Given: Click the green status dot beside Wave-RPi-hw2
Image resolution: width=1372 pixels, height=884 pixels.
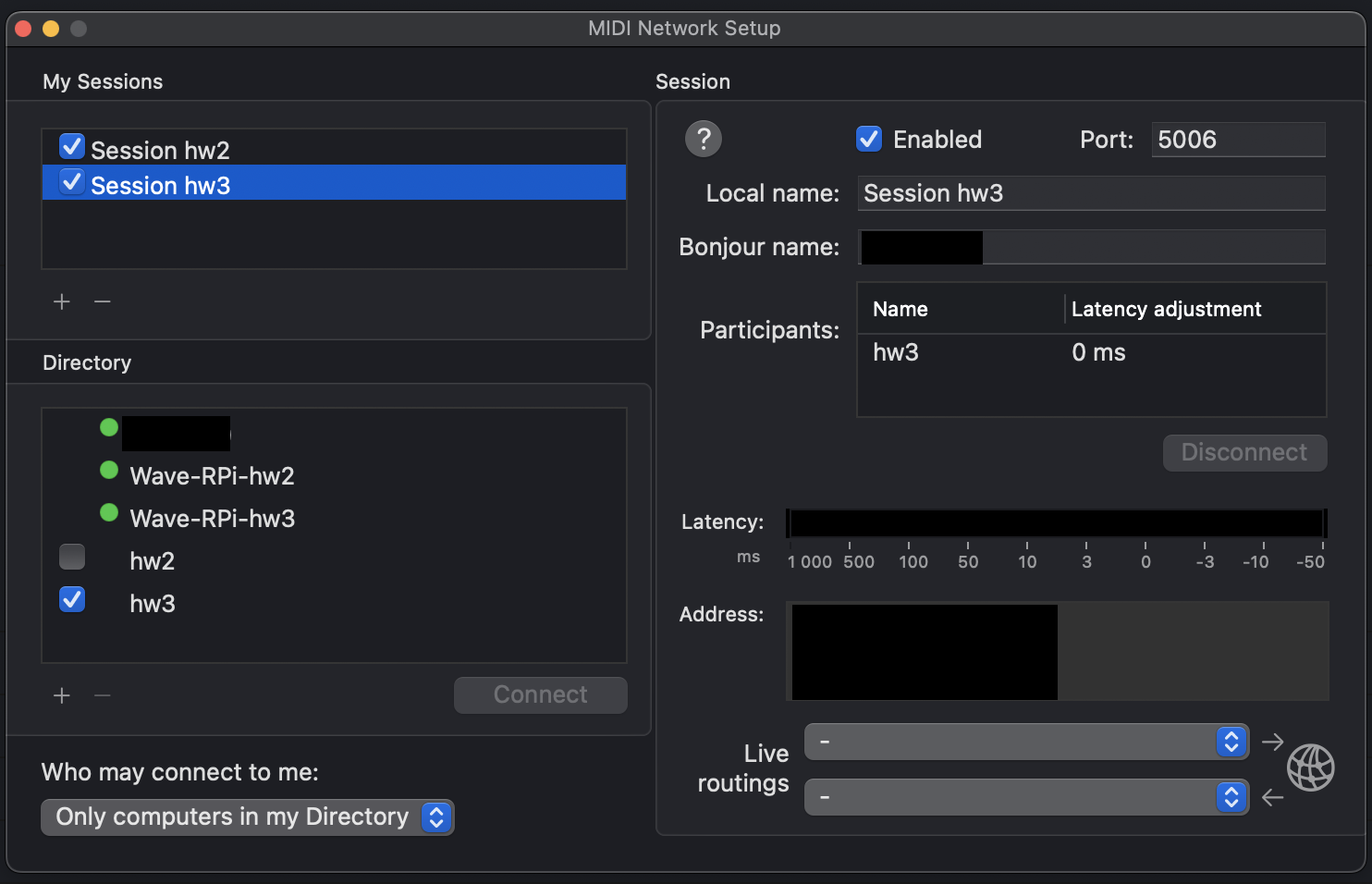Looking at the screenshot, I should pyautogui.click(x=109, y=470).
